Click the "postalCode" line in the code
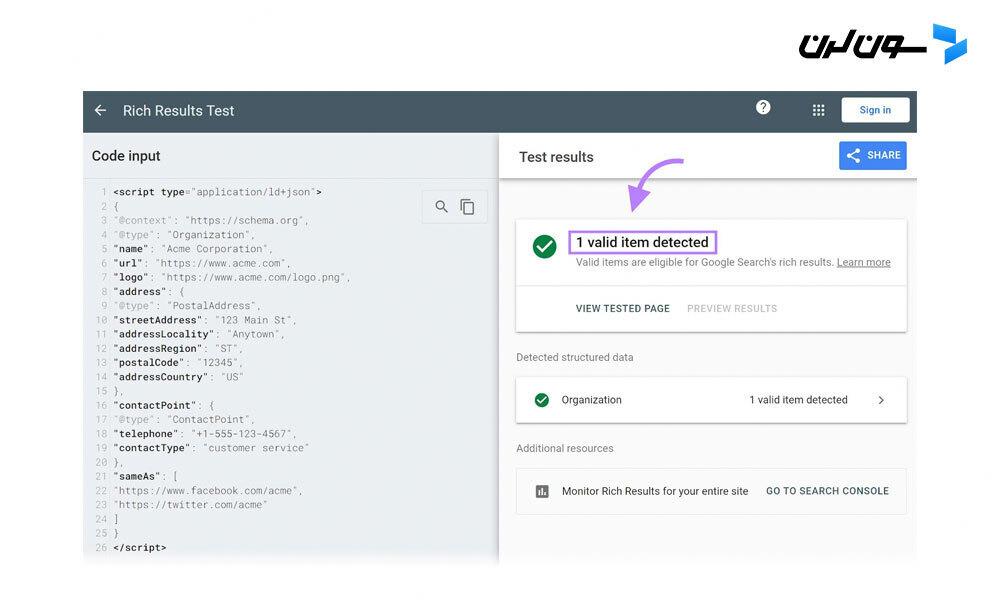Viewport: 1000px width, 600px height. (178, 363)
